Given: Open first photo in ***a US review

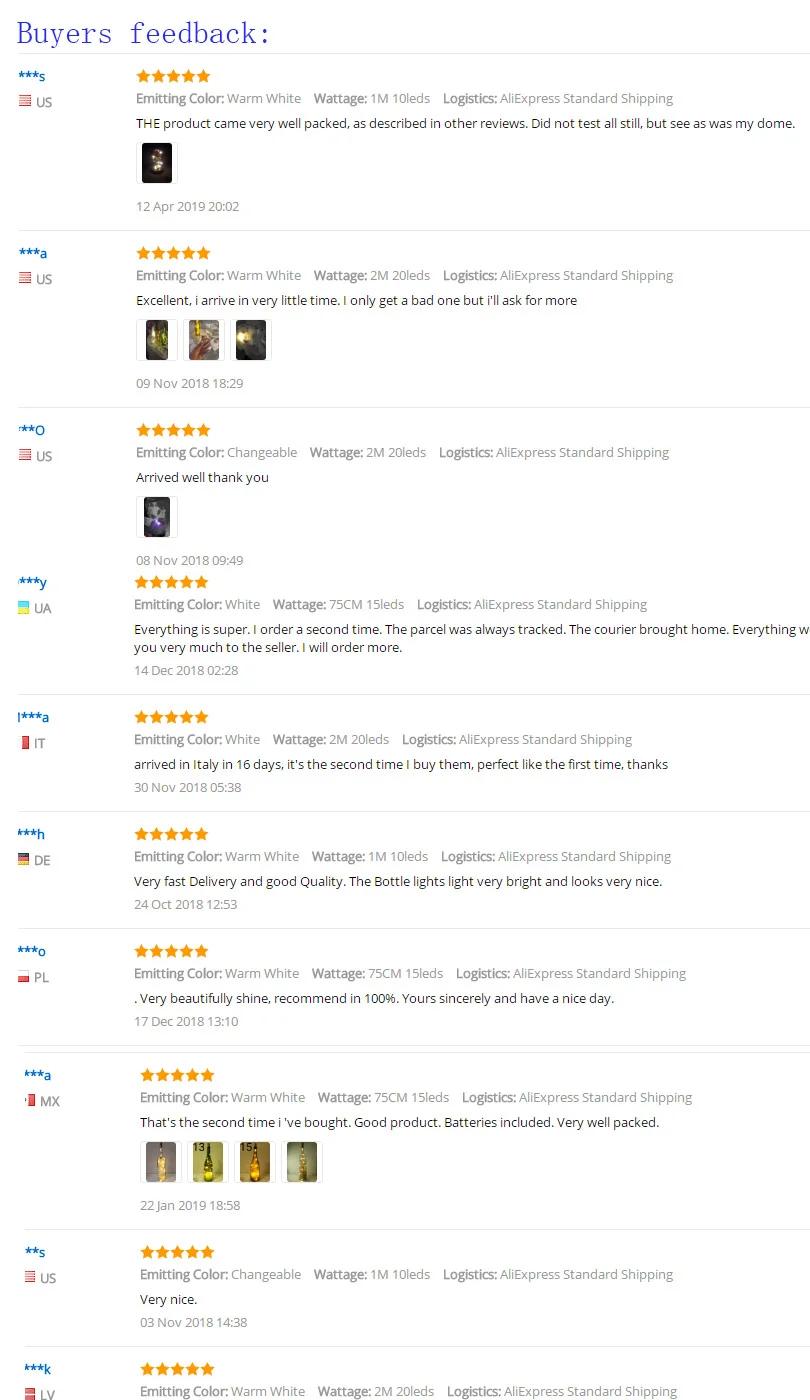Looking at the screenshot, I should [x=157, y=340].
